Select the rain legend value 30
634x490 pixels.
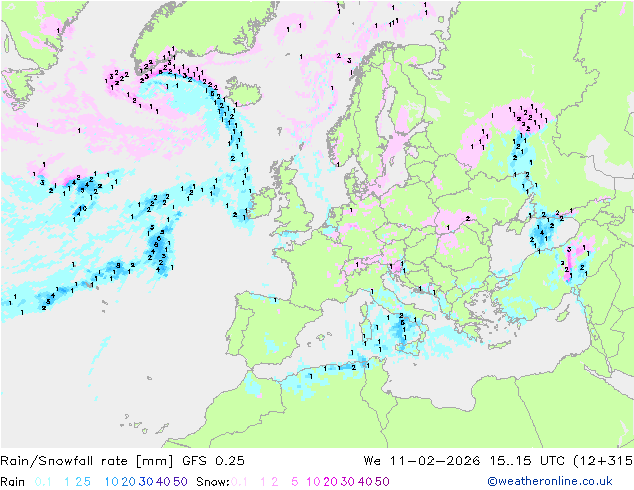coord(146,482)
